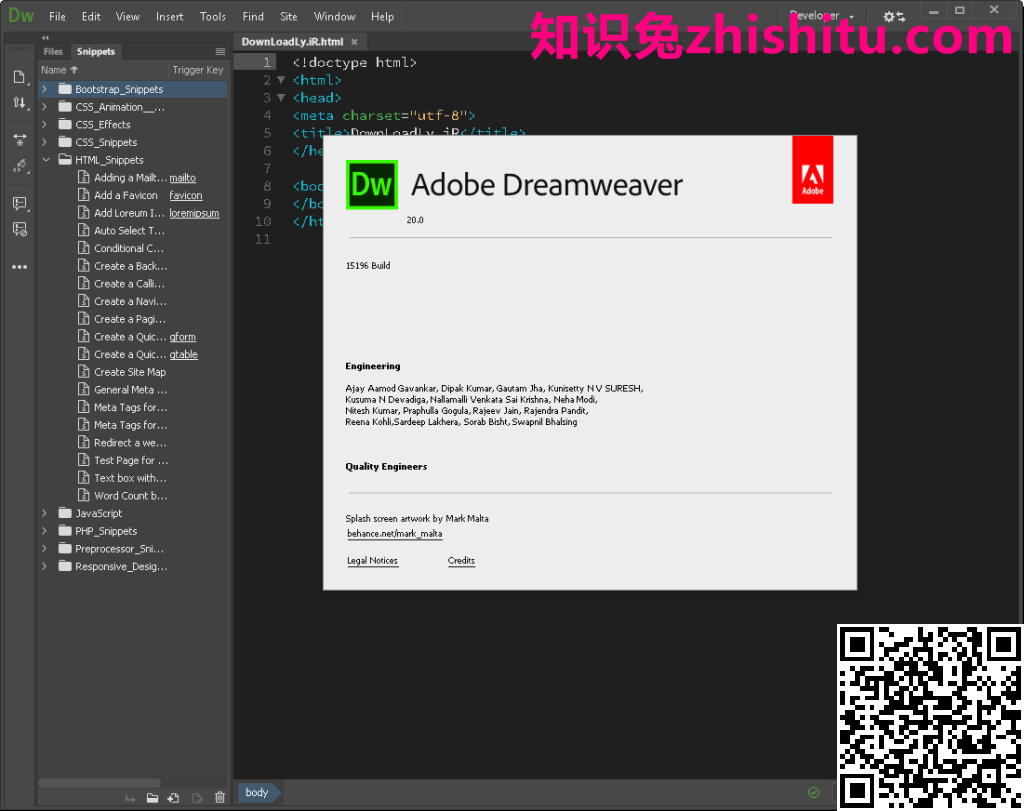Click the Expand All code icon
1024x811 pixels.
click(20, 139)
